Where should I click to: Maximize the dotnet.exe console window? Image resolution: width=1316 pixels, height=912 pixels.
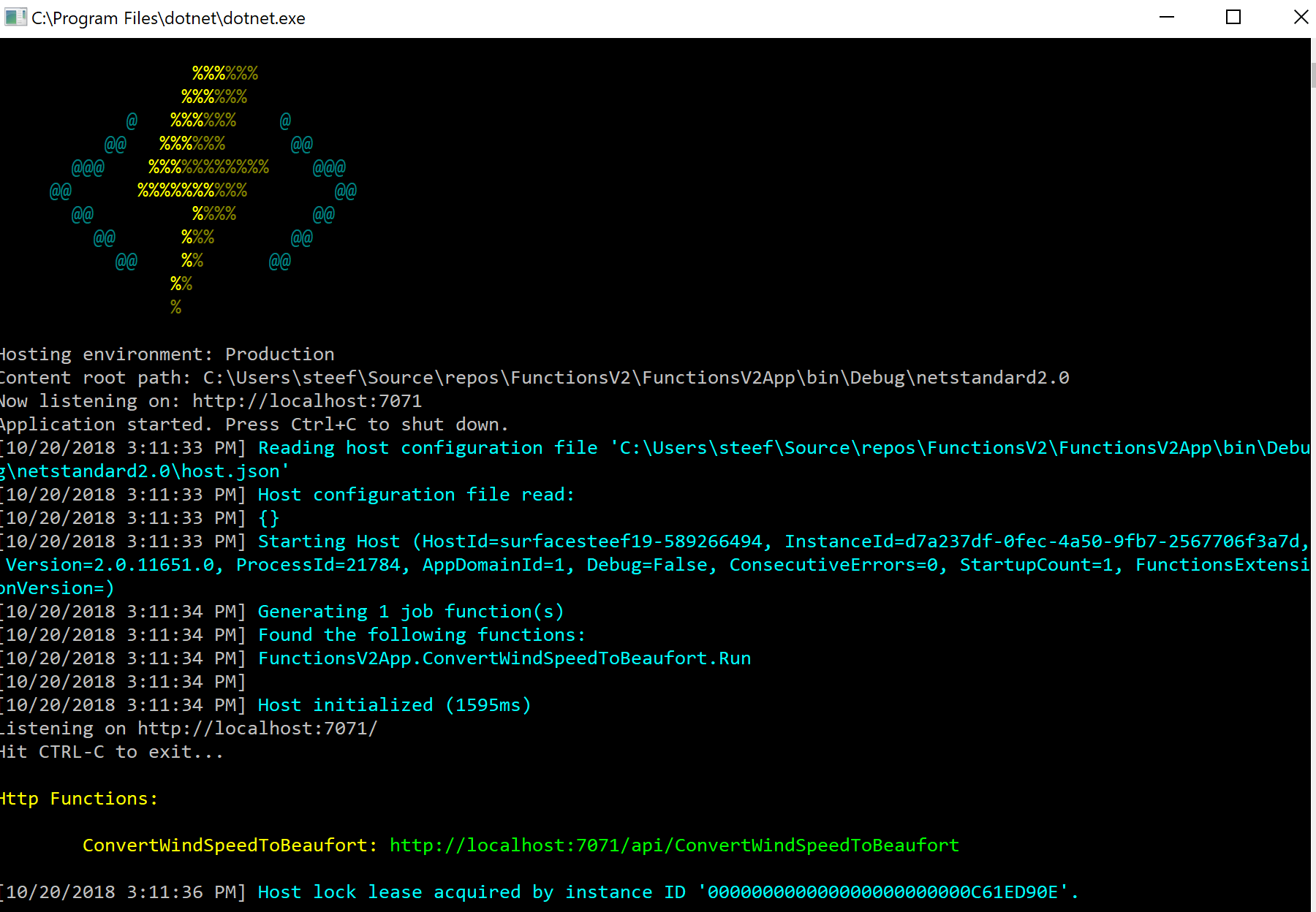coord(1233,18)
